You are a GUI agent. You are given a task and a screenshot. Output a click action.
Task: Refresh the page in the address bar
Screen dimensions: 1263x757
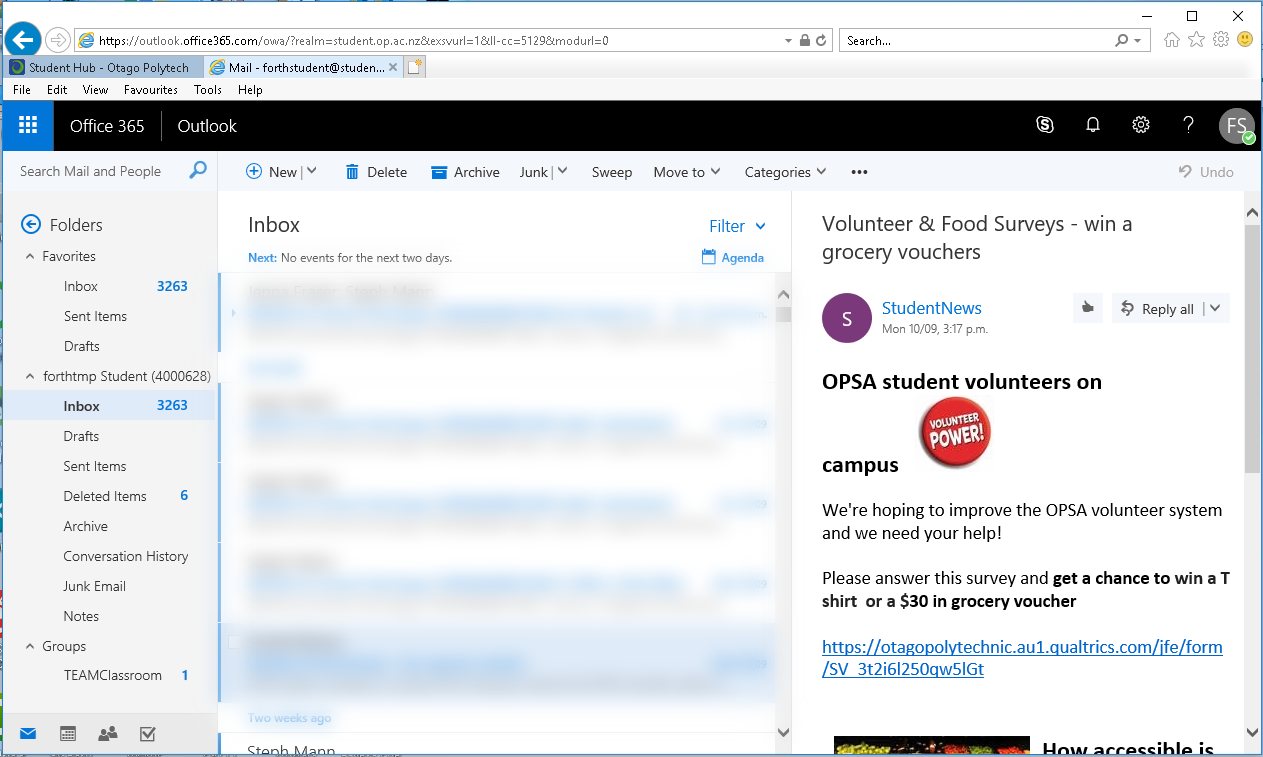821,41
